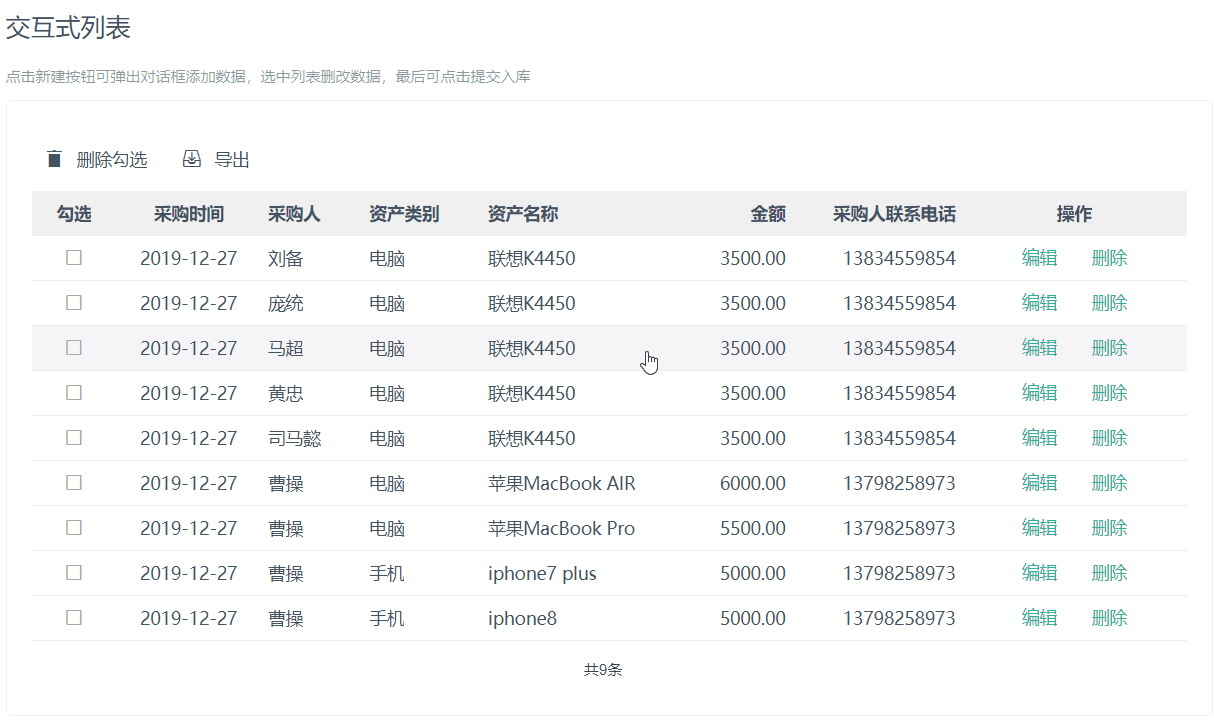Edit the 苹果MacBook Pro record
This screenshot has height=722, width=1214.
(x=1039, y=528)
